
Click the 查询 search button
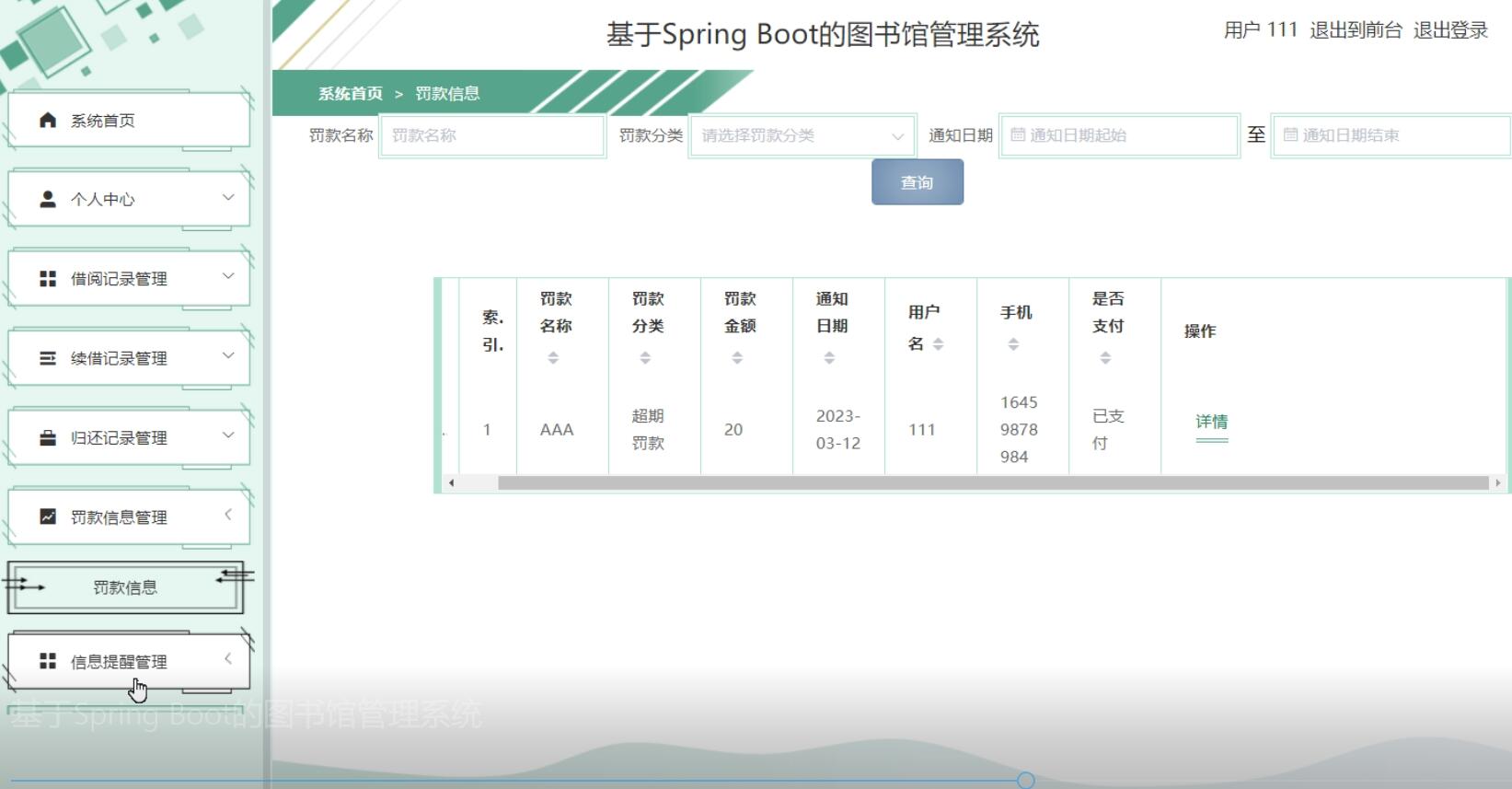(x=918, y=182)
